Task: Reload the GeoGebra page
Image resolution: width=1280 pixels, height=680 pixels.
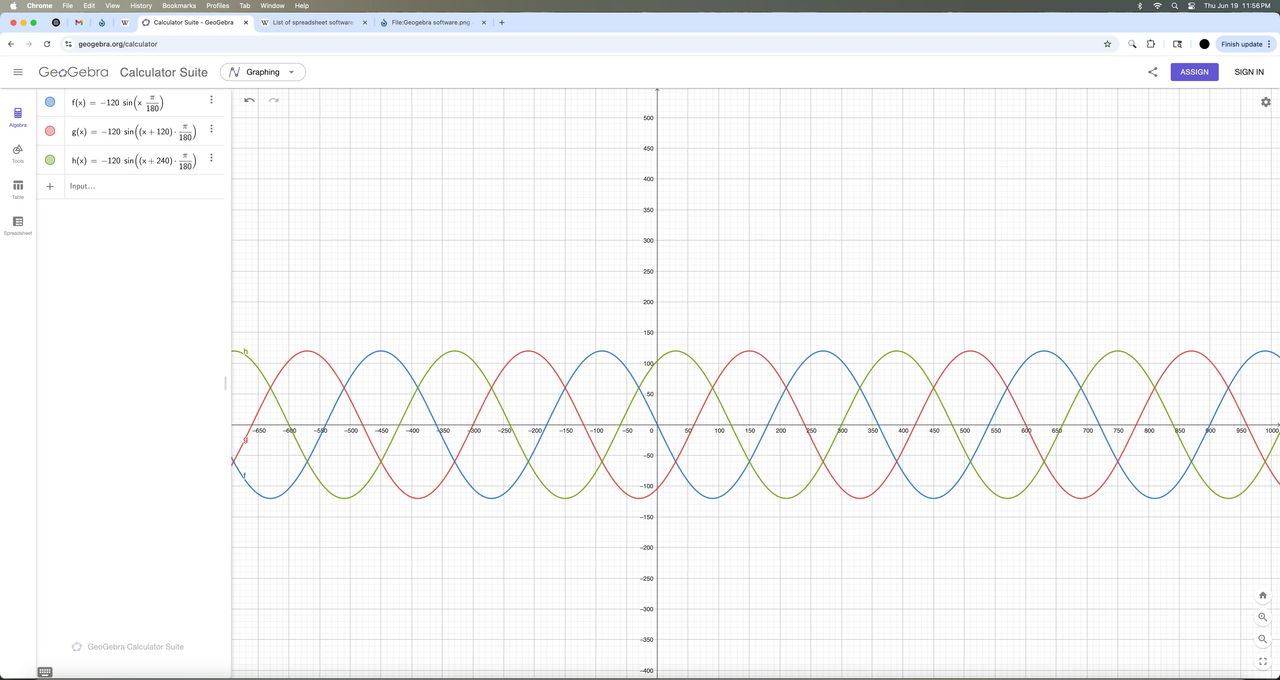Action: 47,44
